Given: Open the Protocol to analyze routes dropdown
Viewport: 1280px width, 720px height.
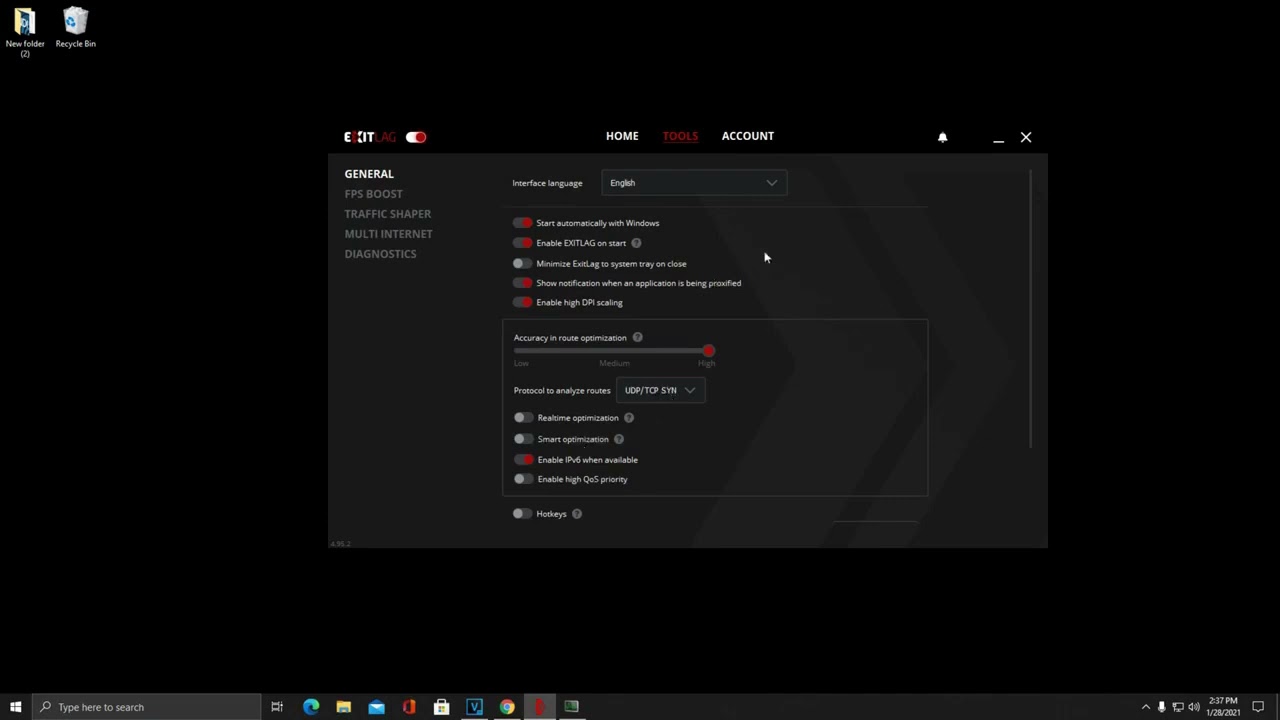Looking at the screenshot, I should [x=660, y=390].
